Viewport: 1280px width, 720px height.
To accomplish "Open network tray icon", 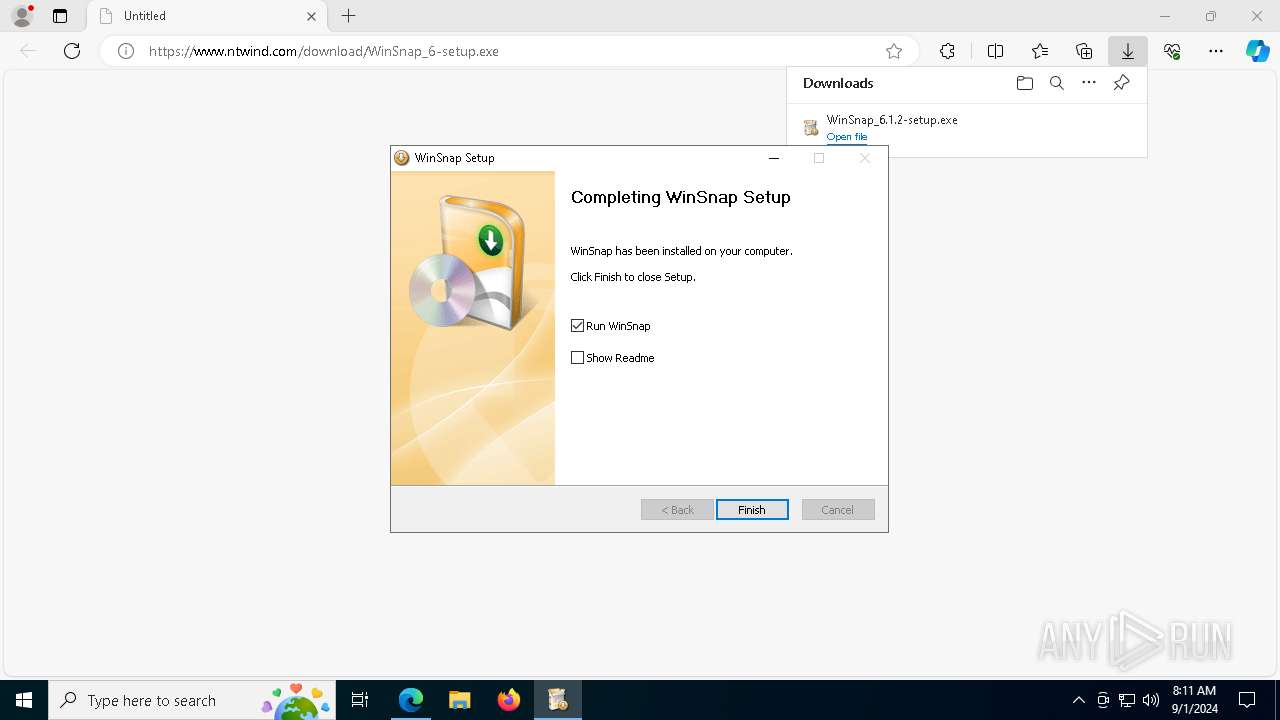I will pos(1127,700).
